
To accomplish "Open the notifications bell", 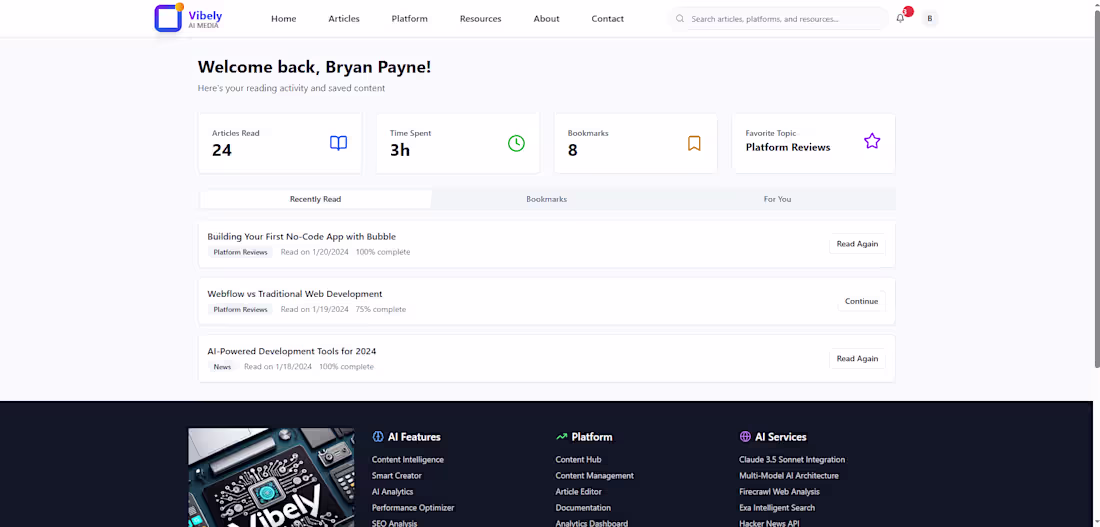I will click(900, 19).
